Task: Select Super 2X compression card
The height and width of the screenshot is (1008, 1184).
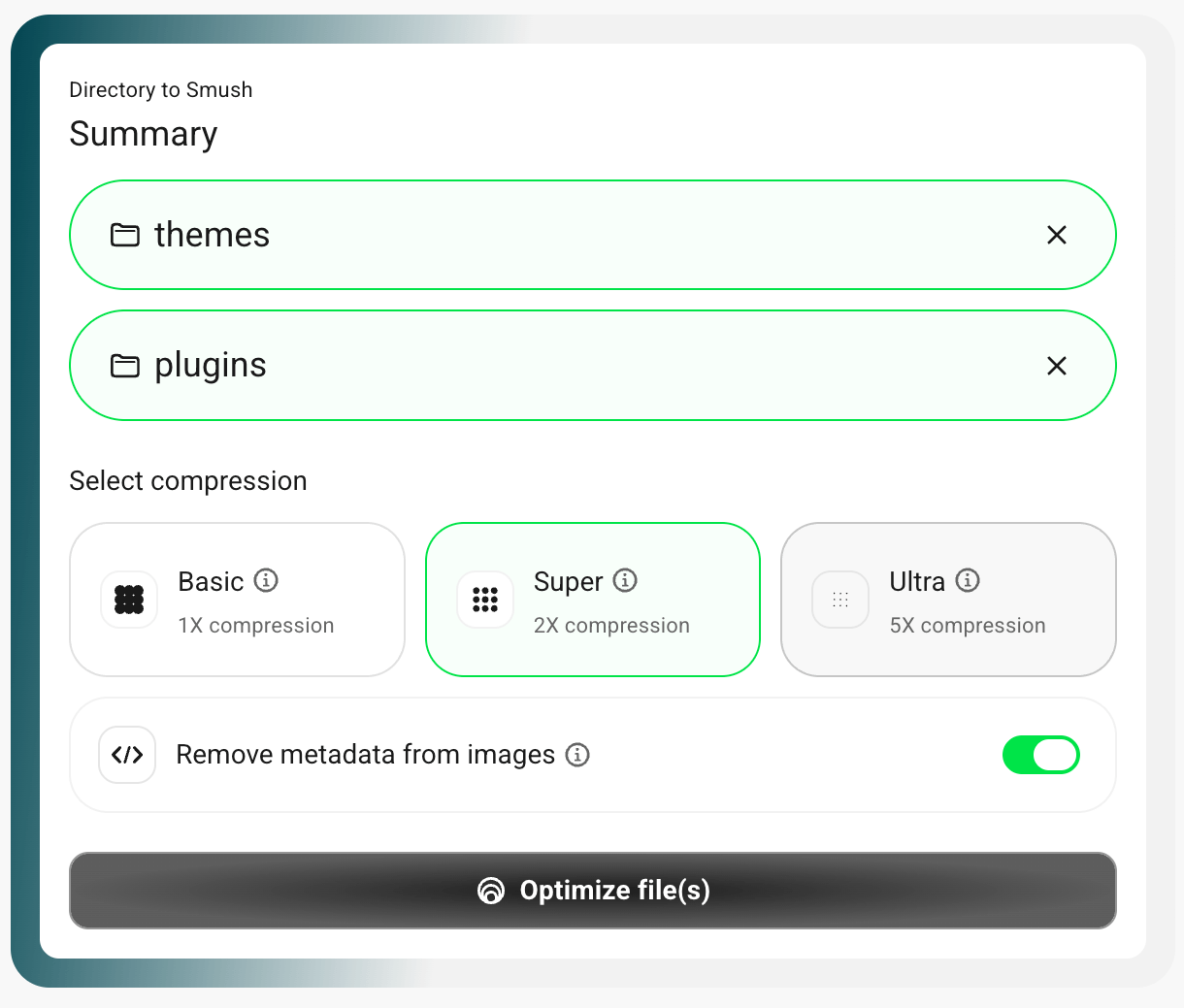Action: click(593, 600)
